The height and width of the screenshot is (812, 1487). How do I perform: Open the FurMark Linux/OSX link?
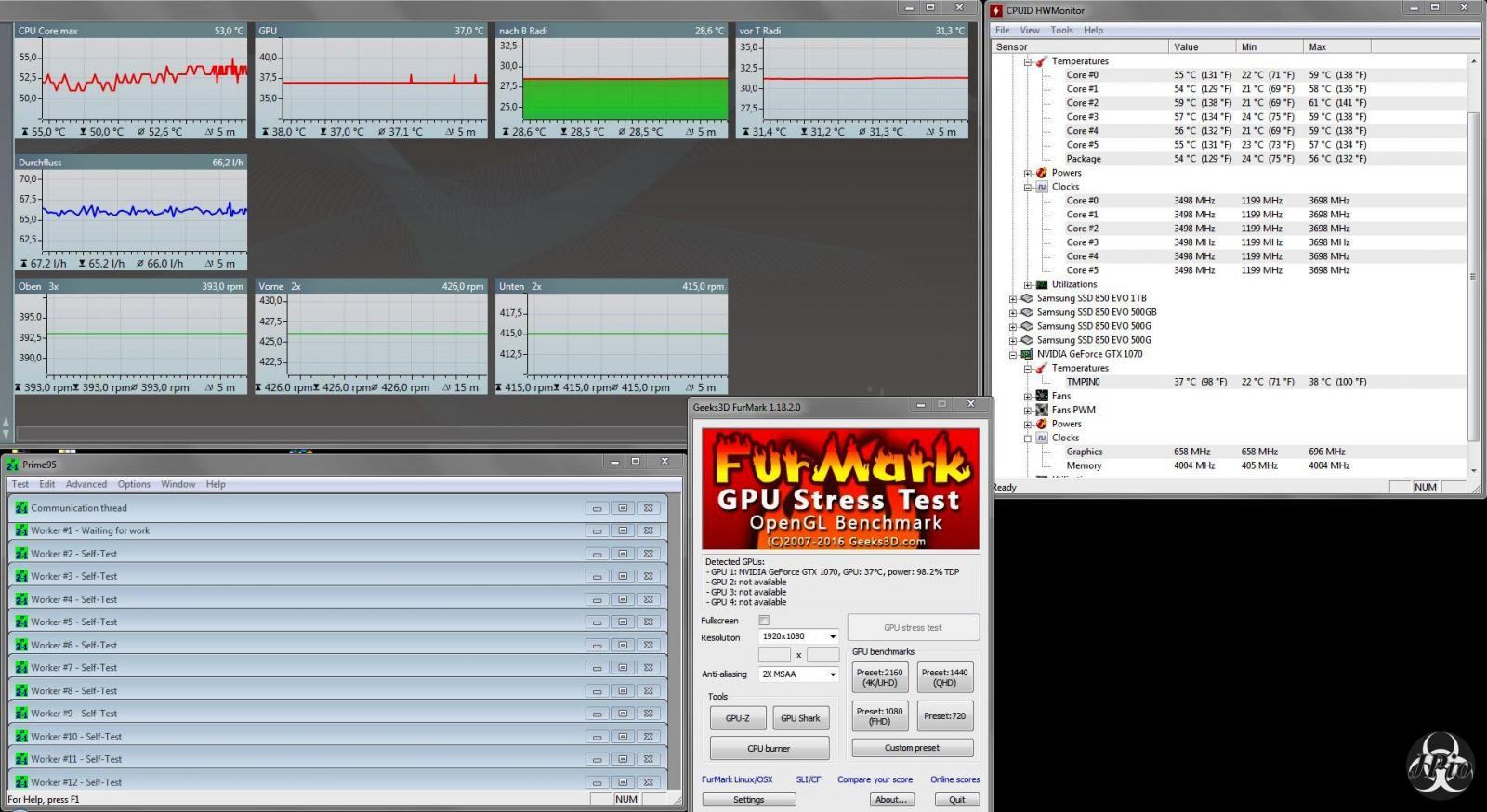click(x=737, y=779)
